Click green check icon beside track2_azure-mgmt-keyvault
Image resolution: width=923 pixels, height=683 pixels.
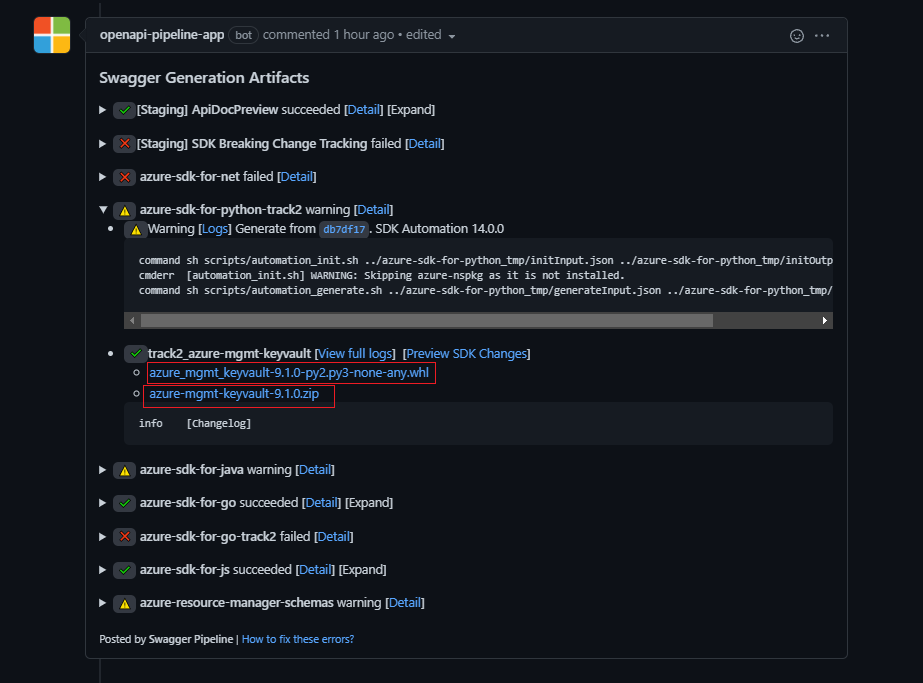click(135, 354)
